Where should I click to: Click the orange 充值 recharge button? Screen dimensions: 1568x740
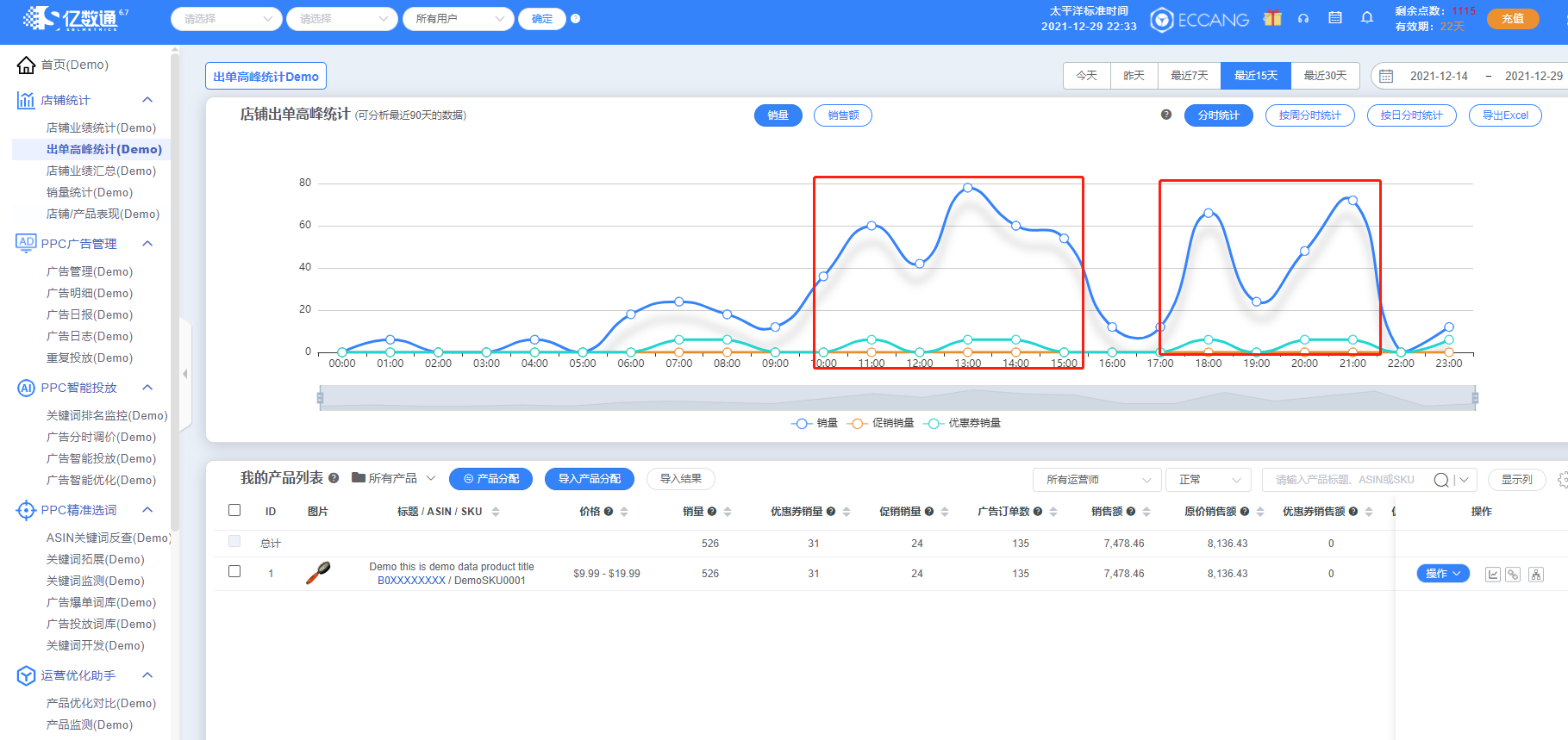1513,18
